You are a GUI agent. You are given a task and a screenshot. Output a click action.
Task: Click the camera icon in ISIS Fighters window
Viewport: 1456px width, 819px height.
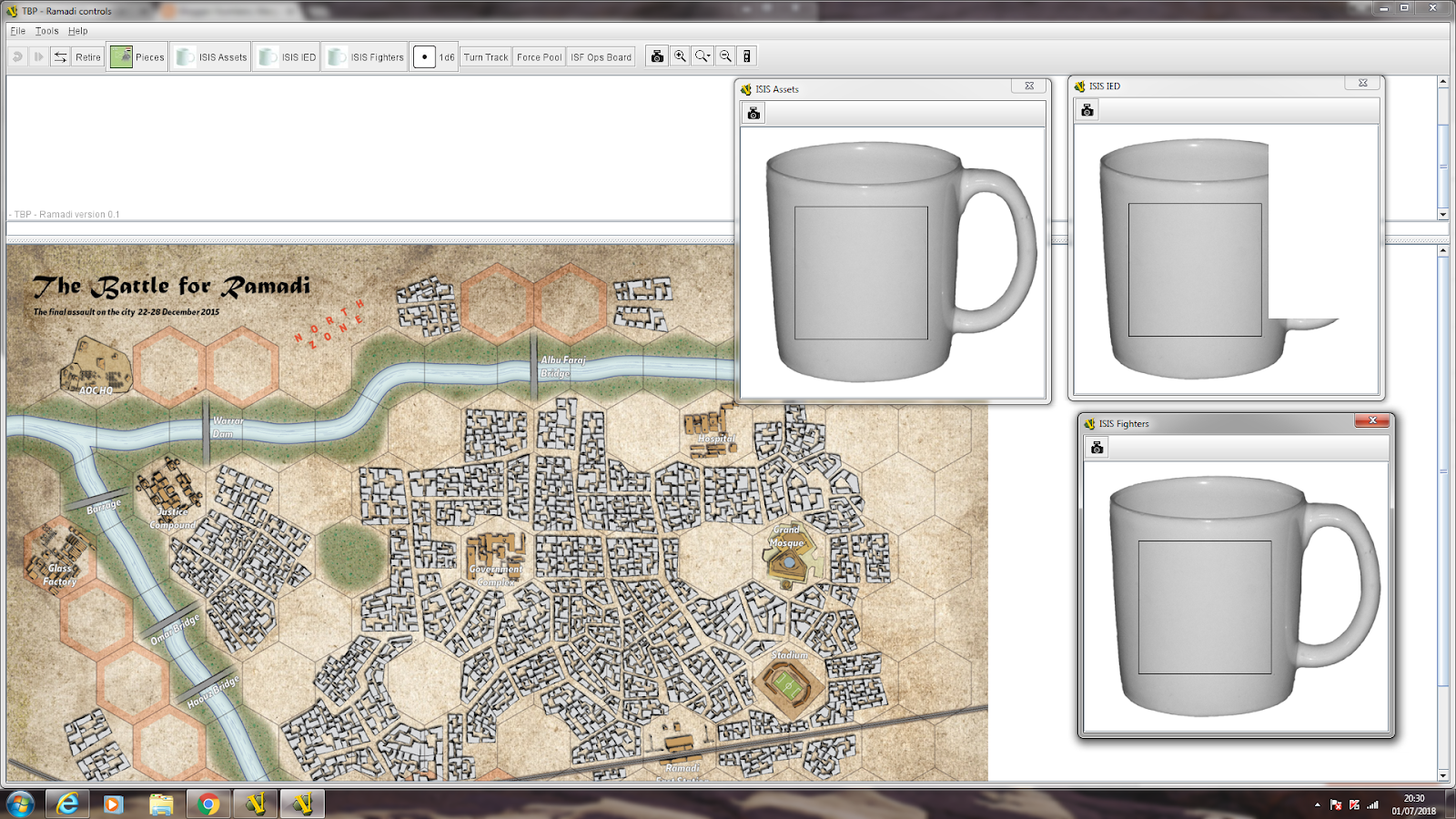[1097, 448]
